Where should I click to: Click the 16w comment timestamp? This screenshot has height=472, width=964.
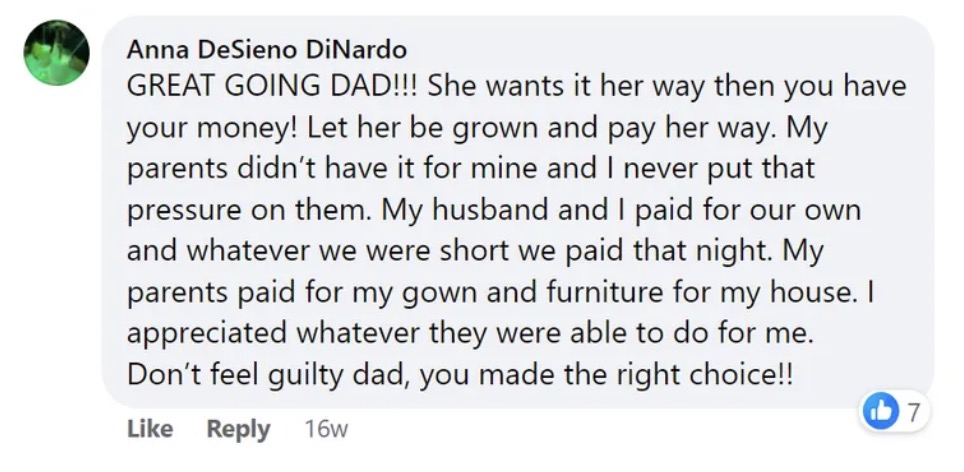[325, 430]
